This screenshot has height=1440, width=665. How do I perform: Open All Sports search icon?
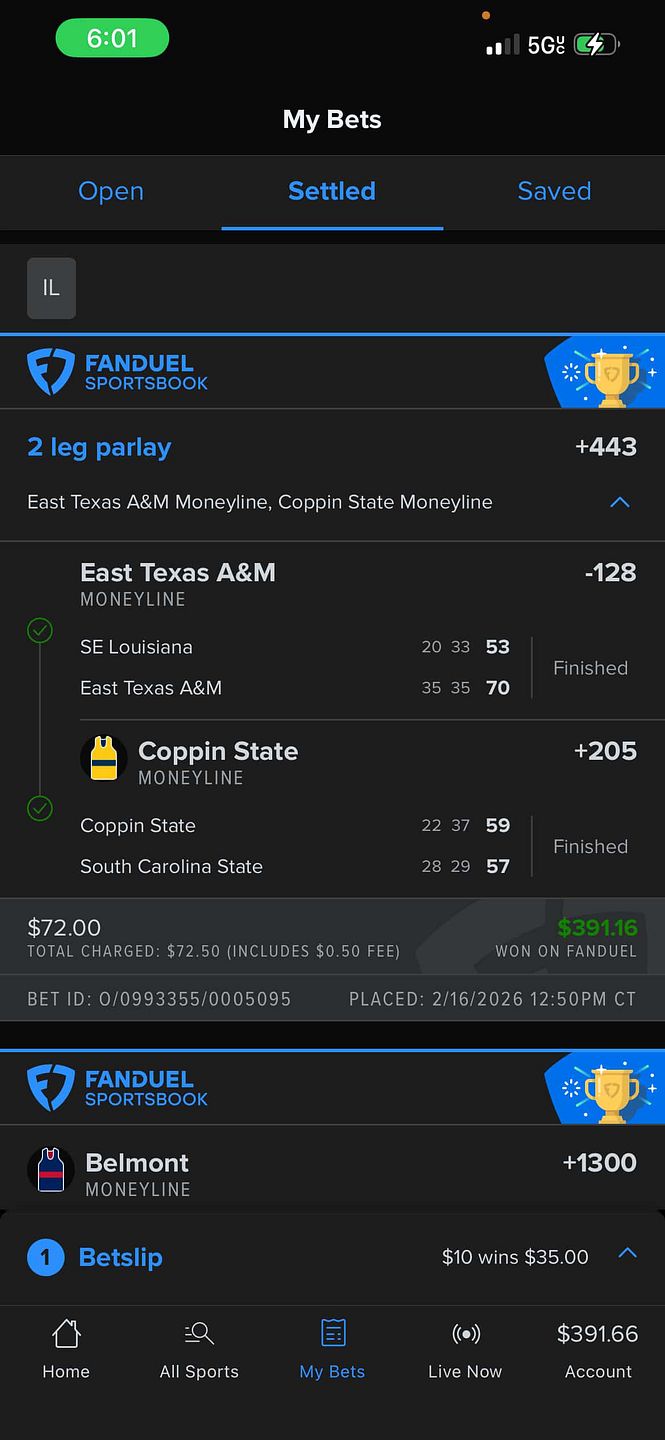[199, 1333]
